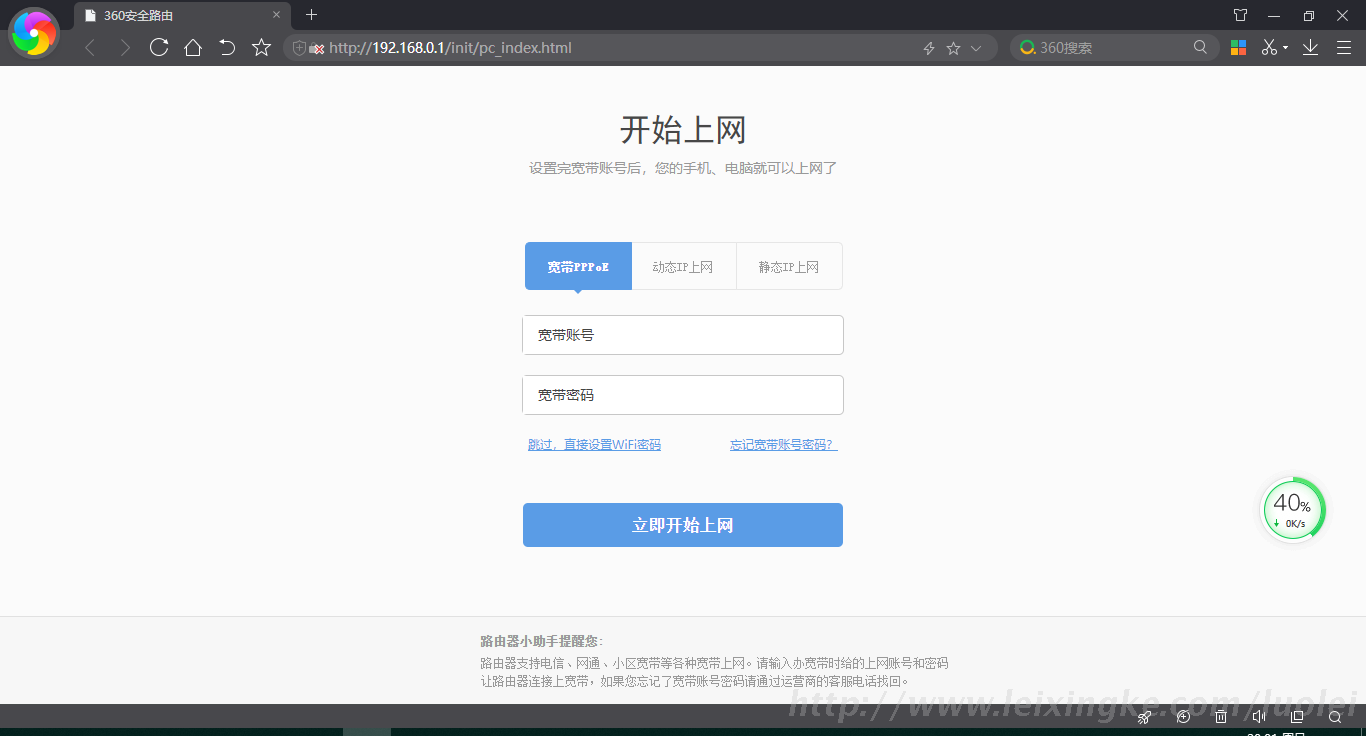Open the 忘记宽带账号密码 link
The height and width of the screenshot is (736, 1366).
pyautogui.click(x=783, y=445)
